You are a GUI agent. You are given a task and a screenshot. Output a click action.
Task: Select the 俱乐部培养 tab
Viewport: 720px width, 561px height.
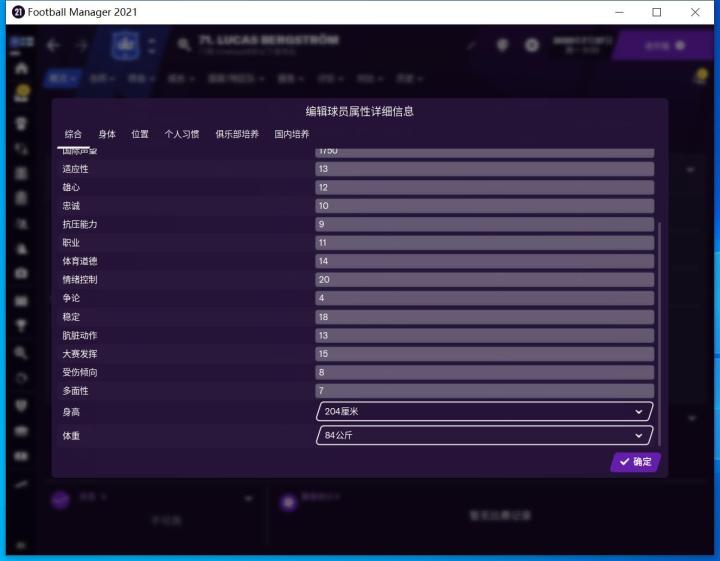[237, 134]
